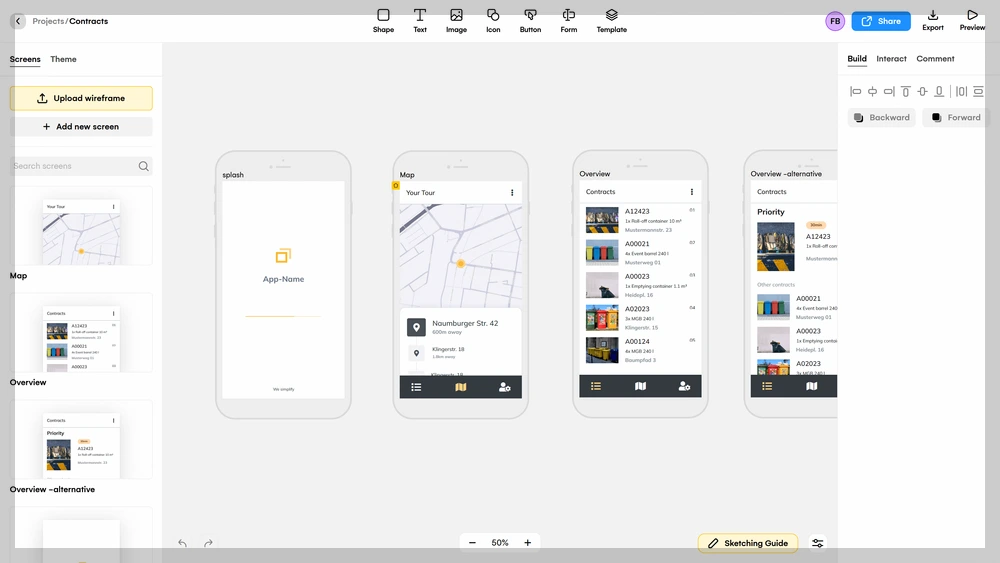Switch to the Build tab

click(x=857, y=59)
